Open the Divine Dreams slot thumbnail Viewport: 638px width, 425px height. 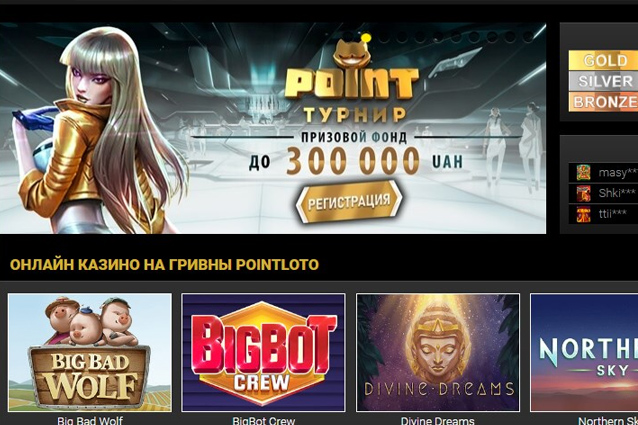click(x=438, y=352)
